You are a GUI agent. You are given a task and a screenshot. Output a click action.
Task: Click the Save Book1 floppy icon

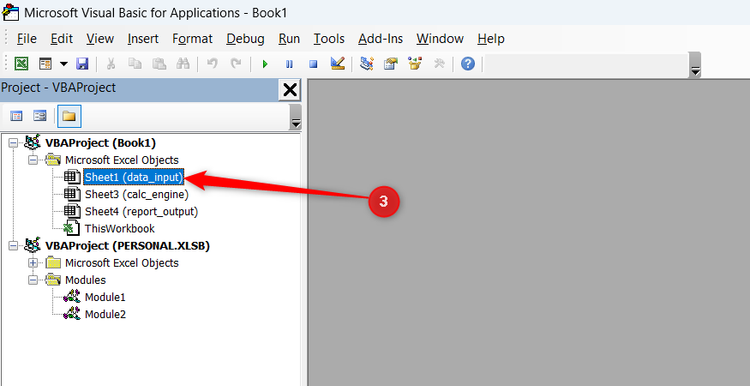coord(82,64)
